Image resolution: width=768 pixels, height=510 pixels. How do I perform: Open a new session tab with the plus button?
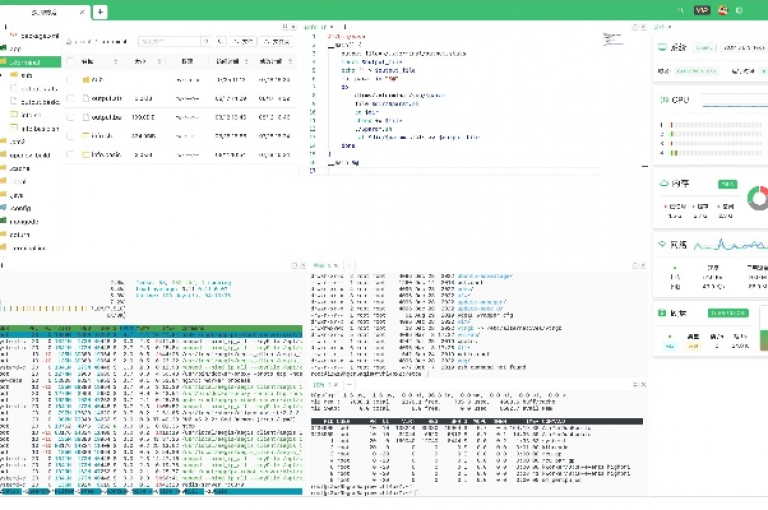(100, 12)
